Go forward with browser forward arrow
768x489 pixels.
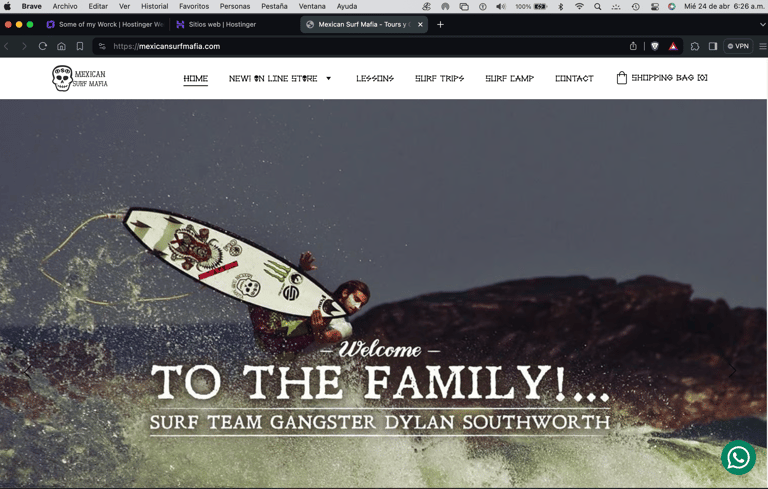click(x=24, y=46)
